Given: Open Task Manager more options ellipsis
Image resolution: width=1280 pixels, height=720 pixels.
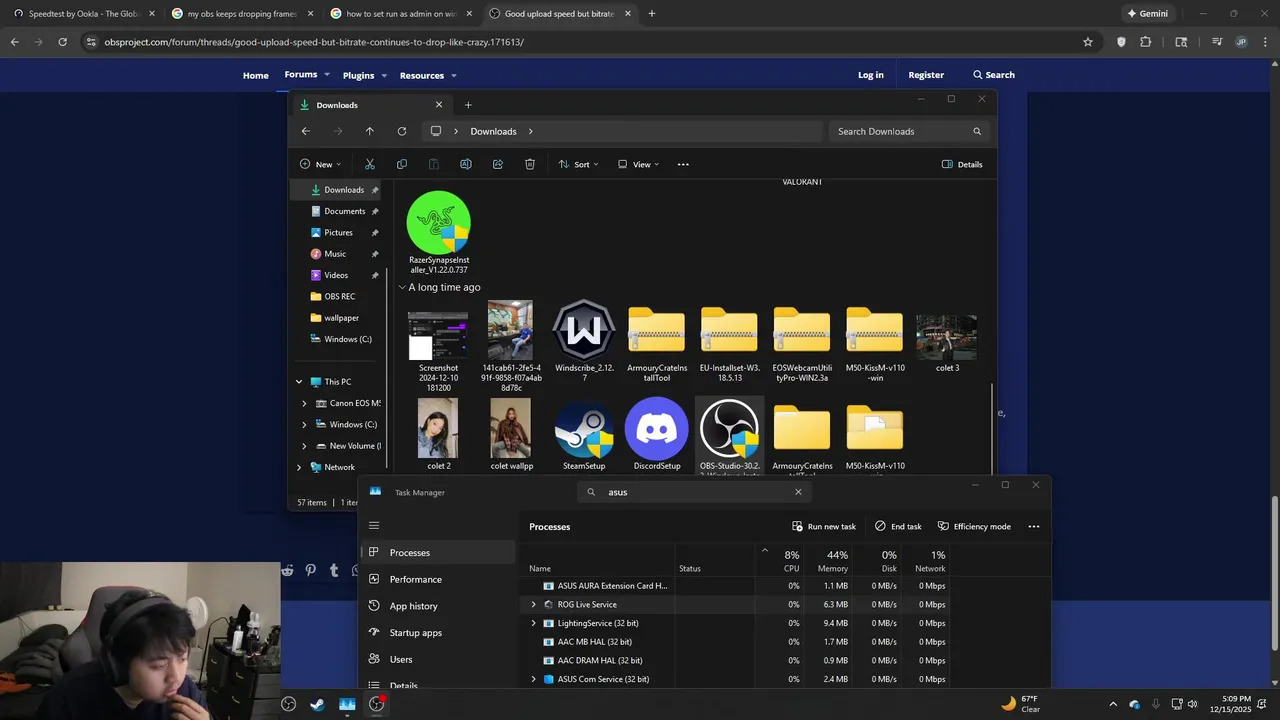Looking at the screenshot, I should 1034,526.
